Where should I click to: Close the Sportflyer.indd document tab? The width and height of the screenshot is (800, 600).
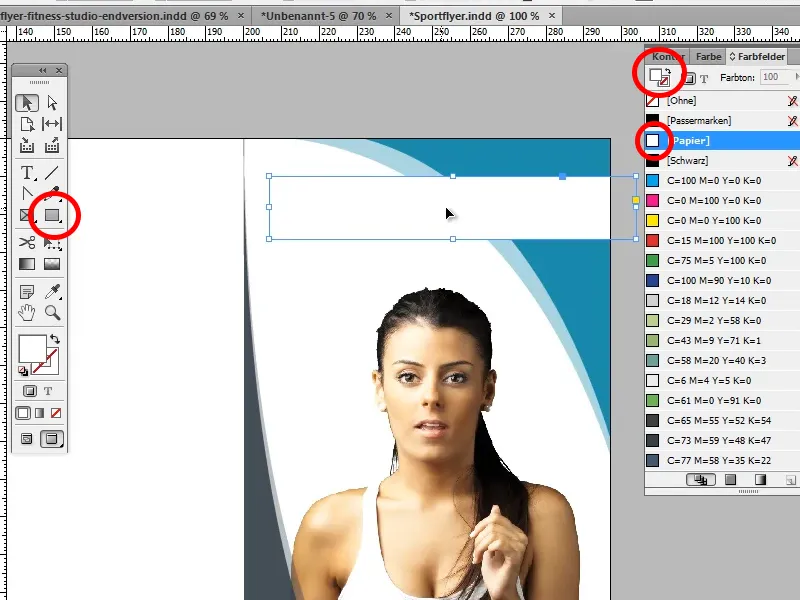point(552,16)
